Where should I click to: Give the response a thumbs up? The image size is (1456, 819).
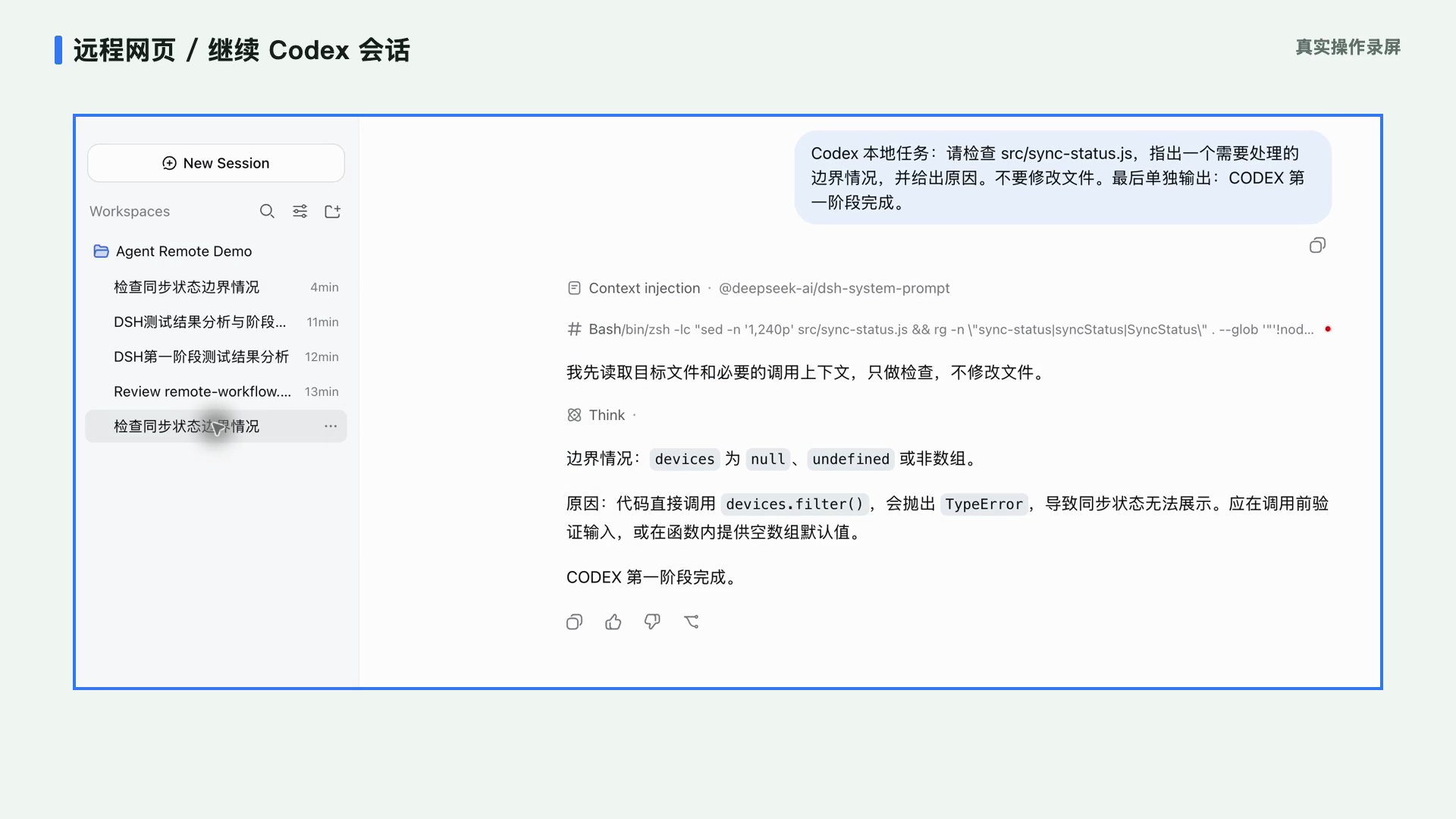[x=613, y=622]
